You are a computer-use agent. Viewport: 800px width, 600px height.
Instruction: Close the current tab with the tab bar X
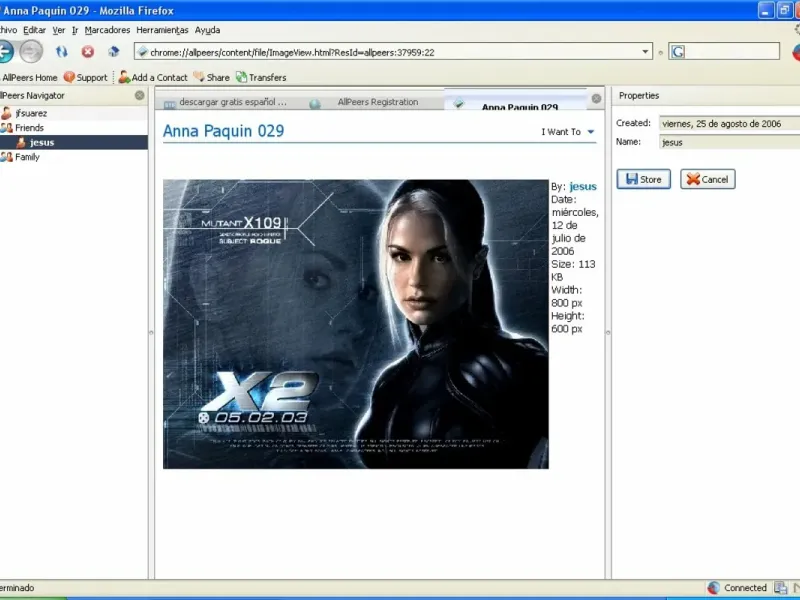(596, 98)
